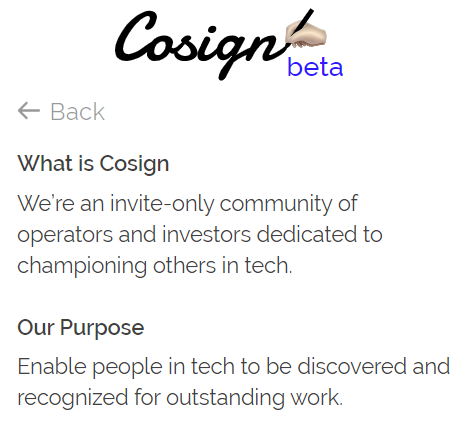
Task: Click the word "discovered" in purpose text
Action: 352,366
